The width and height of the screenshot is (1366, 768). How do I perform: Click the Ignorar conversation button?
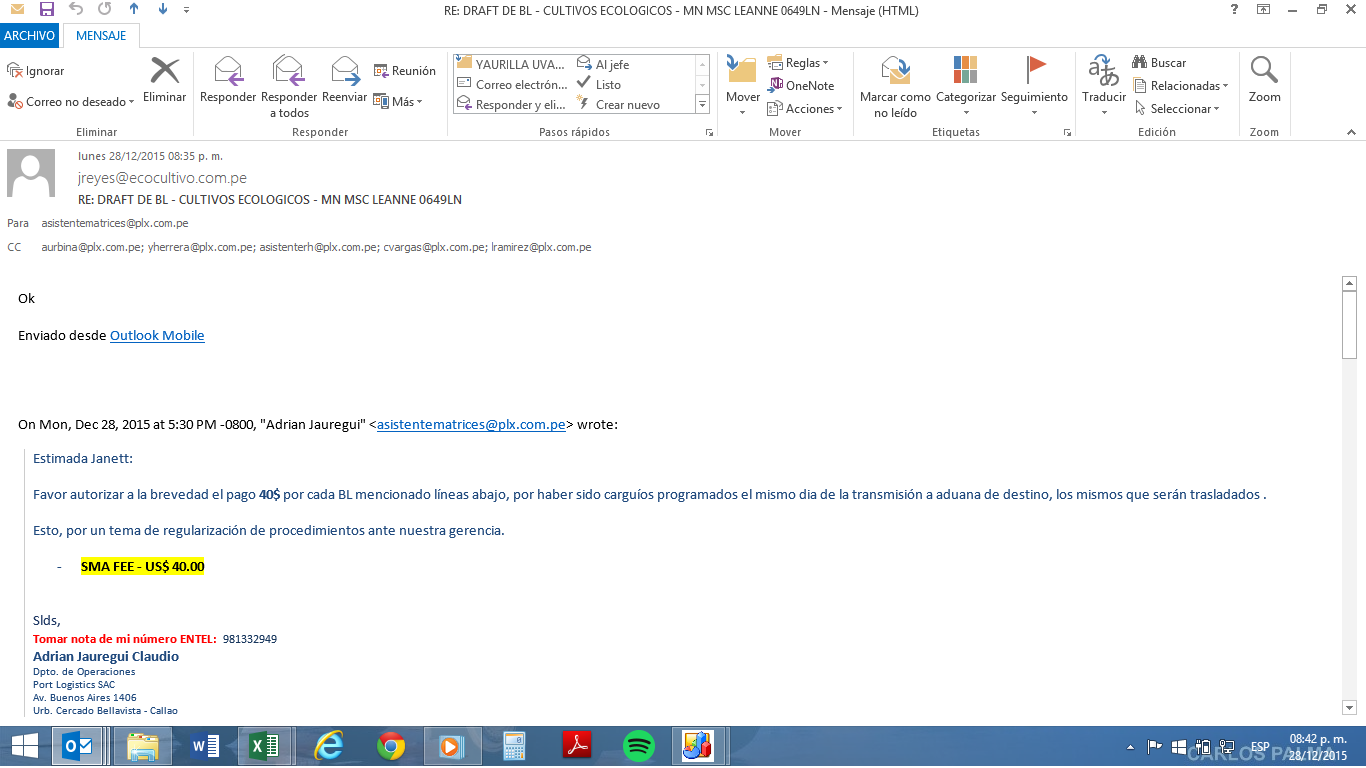click(36, 71)
